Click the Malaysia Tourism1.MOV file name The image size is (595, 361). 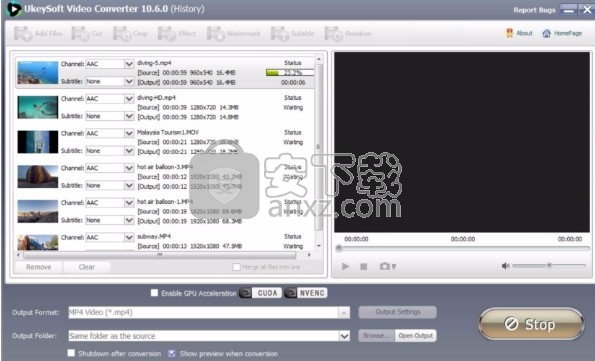pyautogui.click(x=168, y=132)
